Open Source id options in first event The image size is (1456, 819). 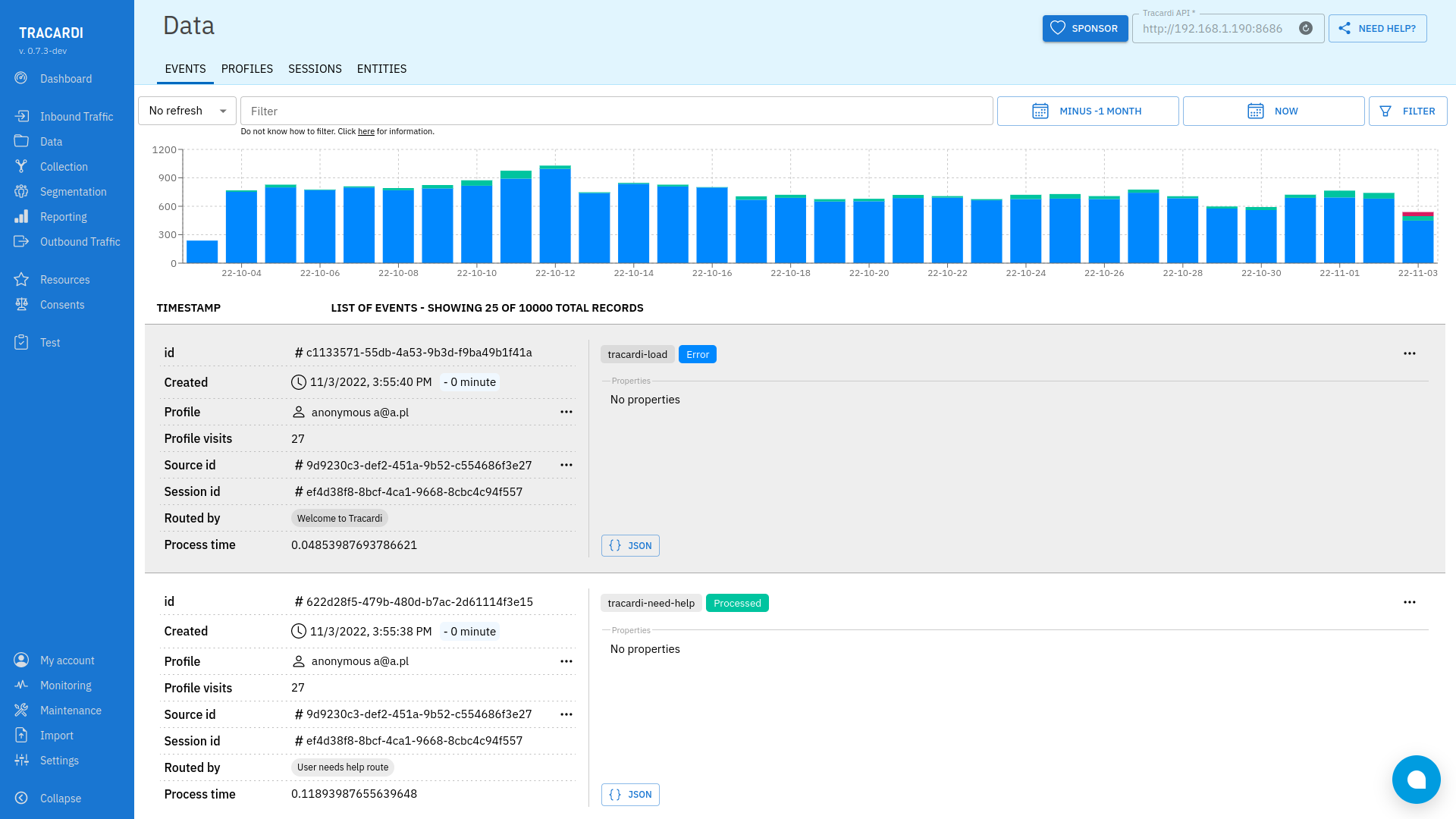566,465
